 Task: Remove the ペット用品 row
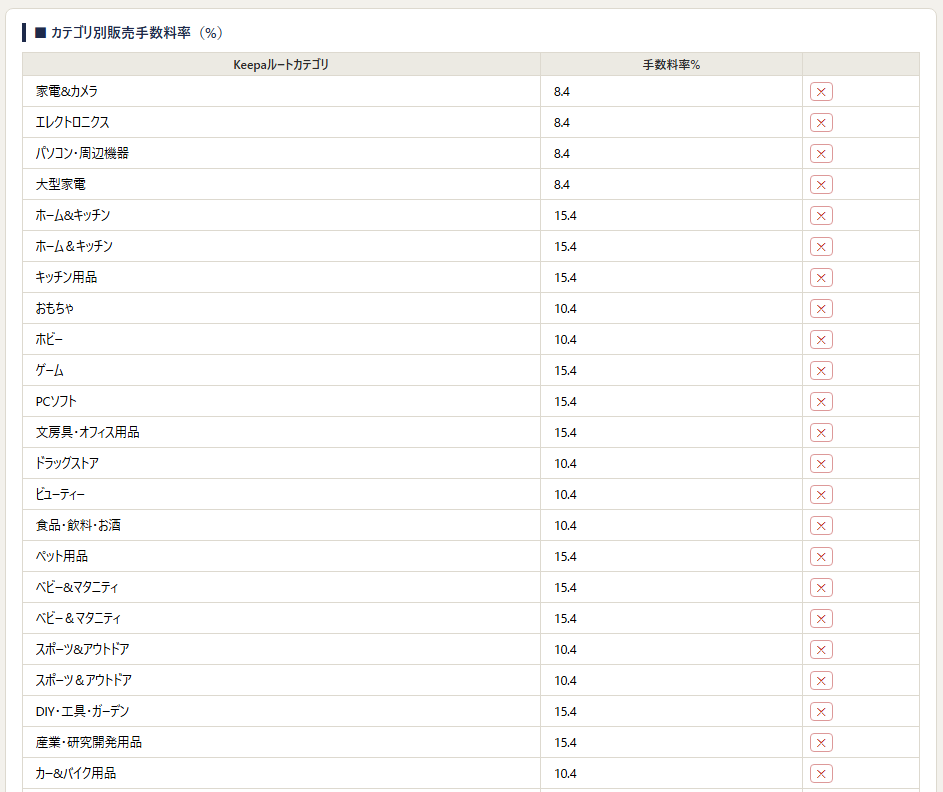821,556
